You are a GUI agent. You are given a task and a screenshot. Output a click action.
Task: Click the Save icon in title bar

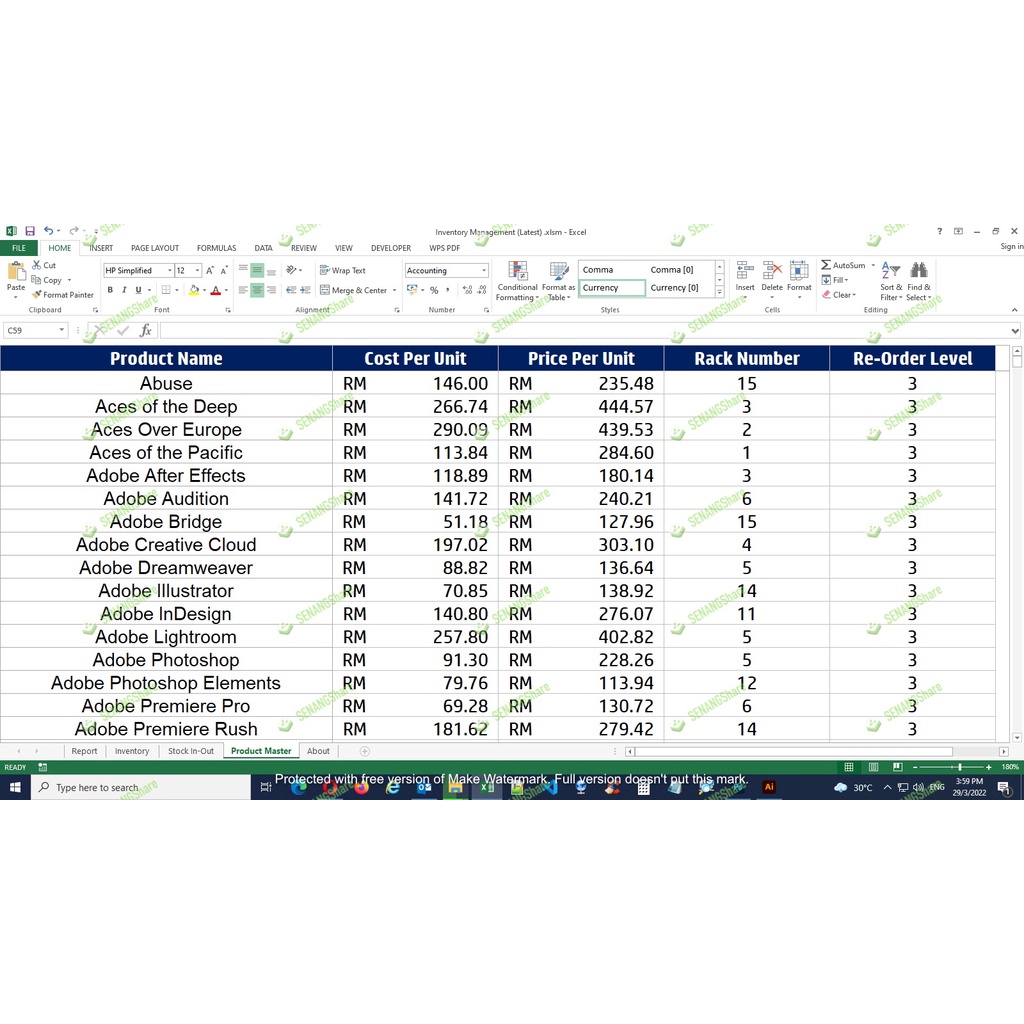click(30, 231)
